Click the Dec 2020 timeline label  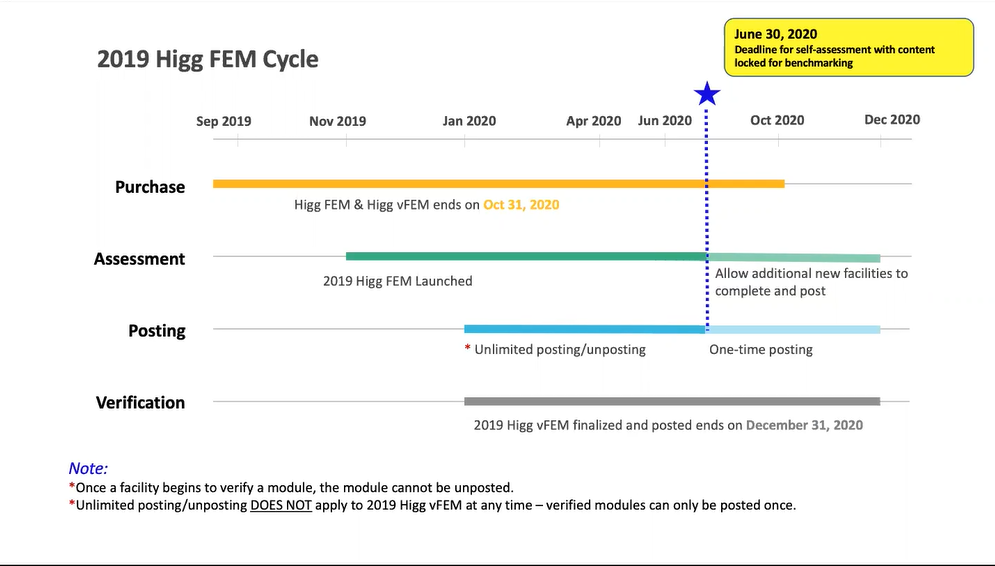point(892,119)
